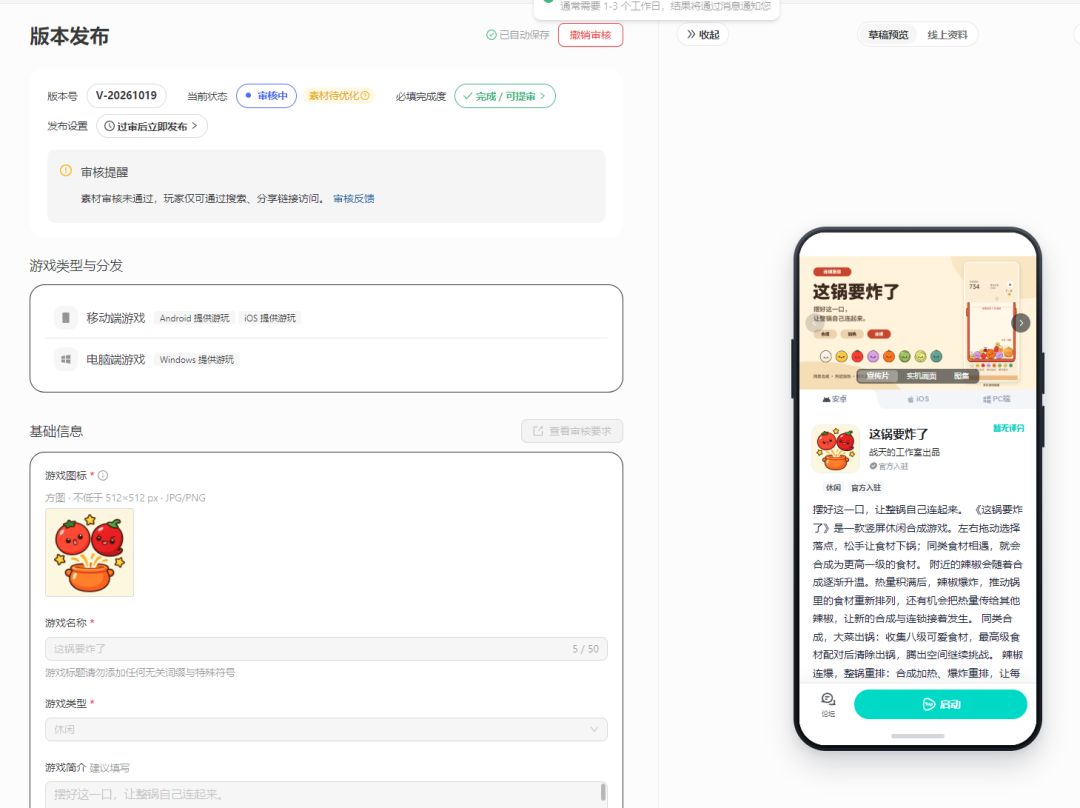The image size is (1080, 808).
Task: Click the Windows 提供游玩 tag
Action: point(196,360)
